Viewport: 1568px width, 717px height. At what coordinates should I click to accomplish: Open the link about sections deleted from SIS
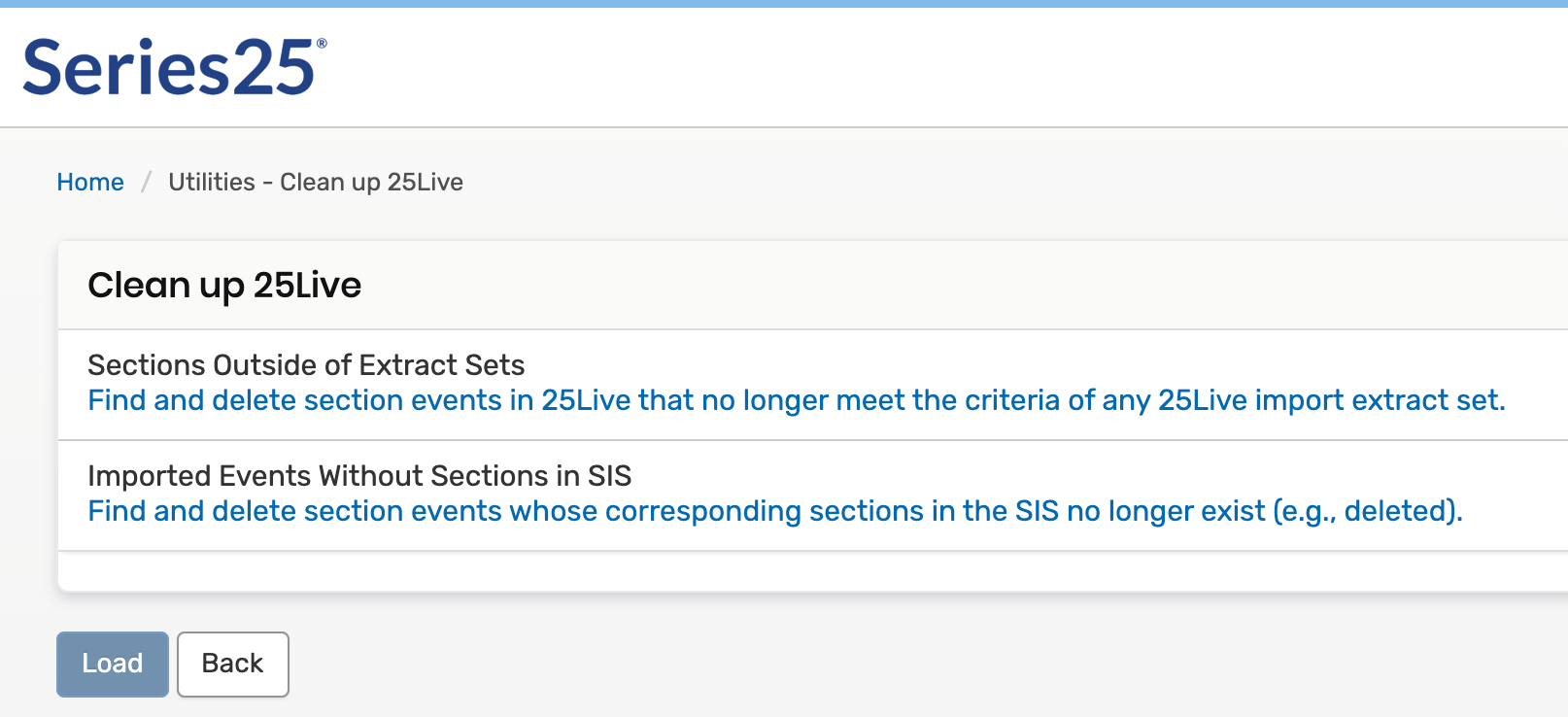click(774, 511)
